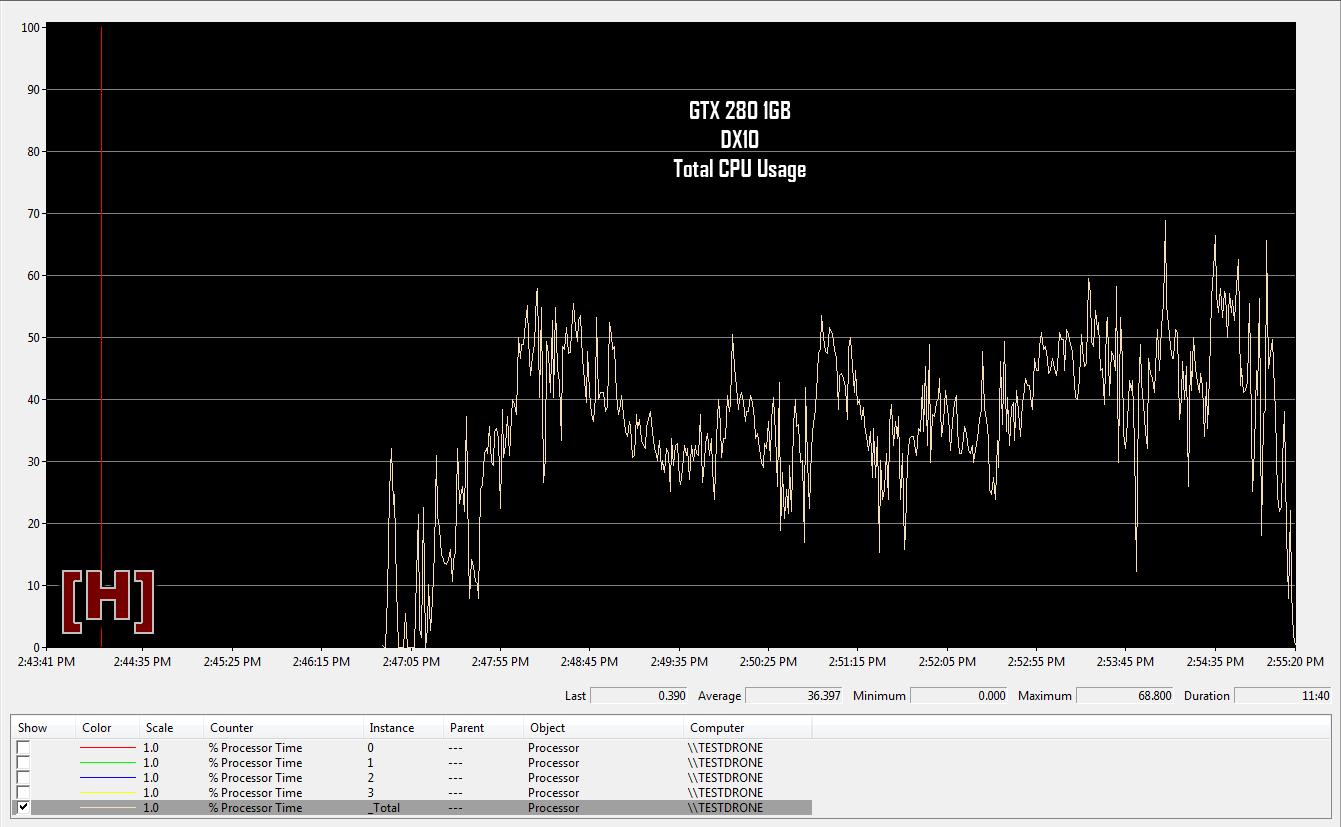
Task: Click the Processor object cell in _Total row
Action: (554, 808)
